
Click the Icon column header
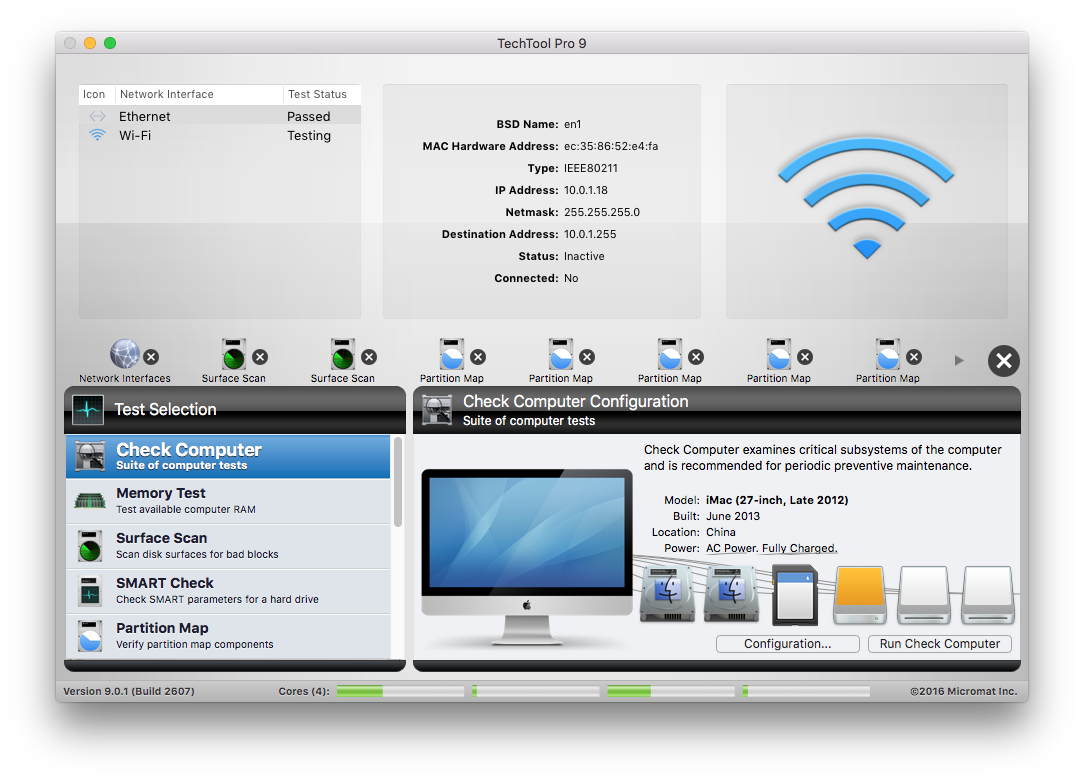[x=94, y=94]
